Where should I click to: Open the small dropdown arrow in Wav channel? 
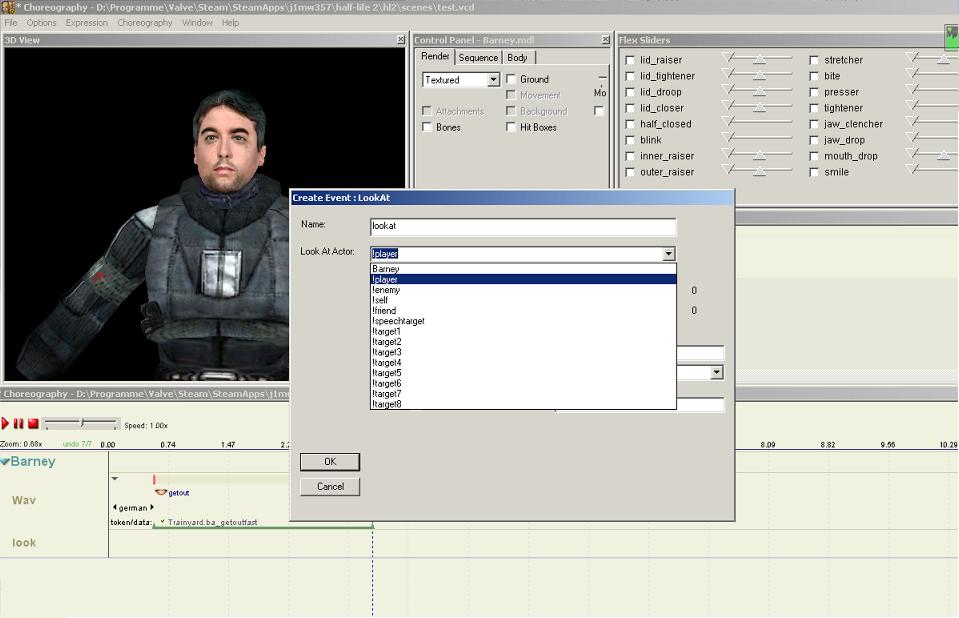[114, 478]
